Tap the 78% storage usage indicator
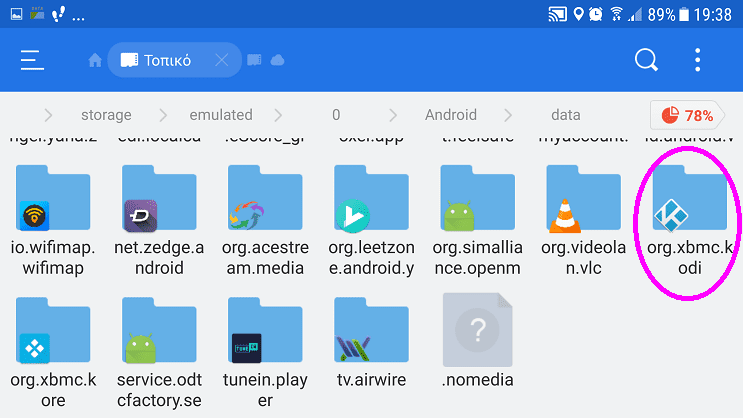Screen dimensions: 743x418 [x=689, y=115]
